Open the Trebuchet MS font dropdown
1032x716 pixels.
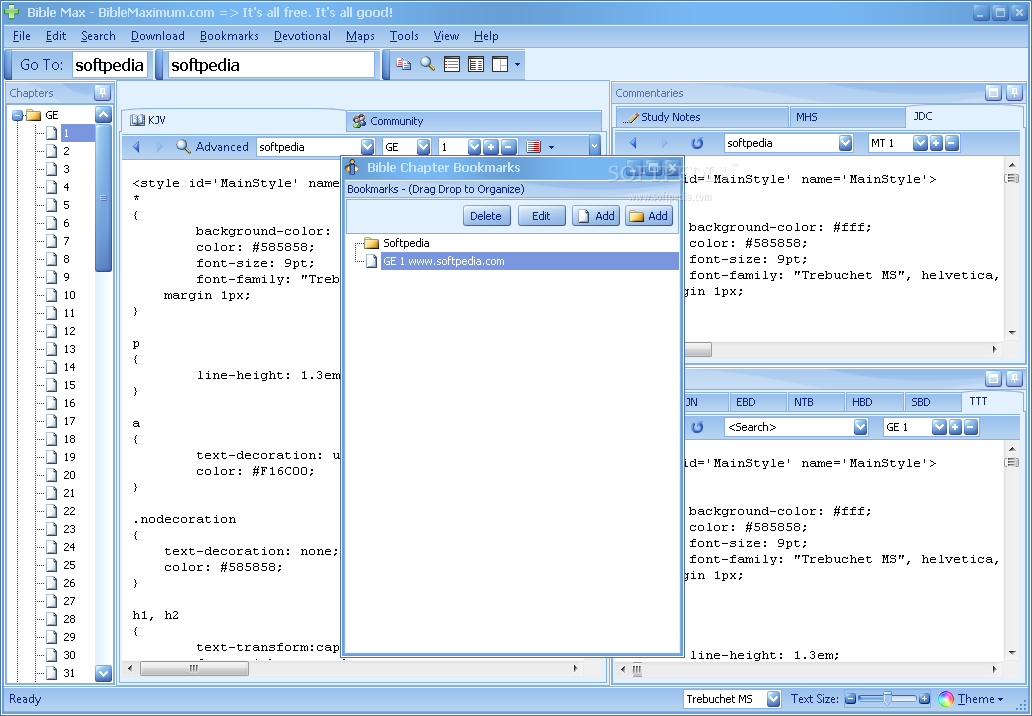point(773,699)
